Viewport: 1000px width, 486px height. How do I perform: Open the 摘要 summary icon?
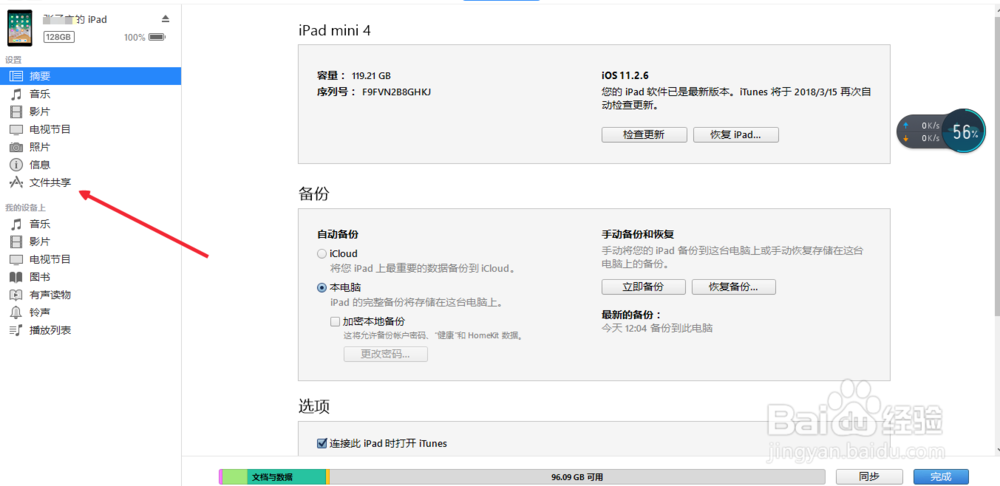17,76
